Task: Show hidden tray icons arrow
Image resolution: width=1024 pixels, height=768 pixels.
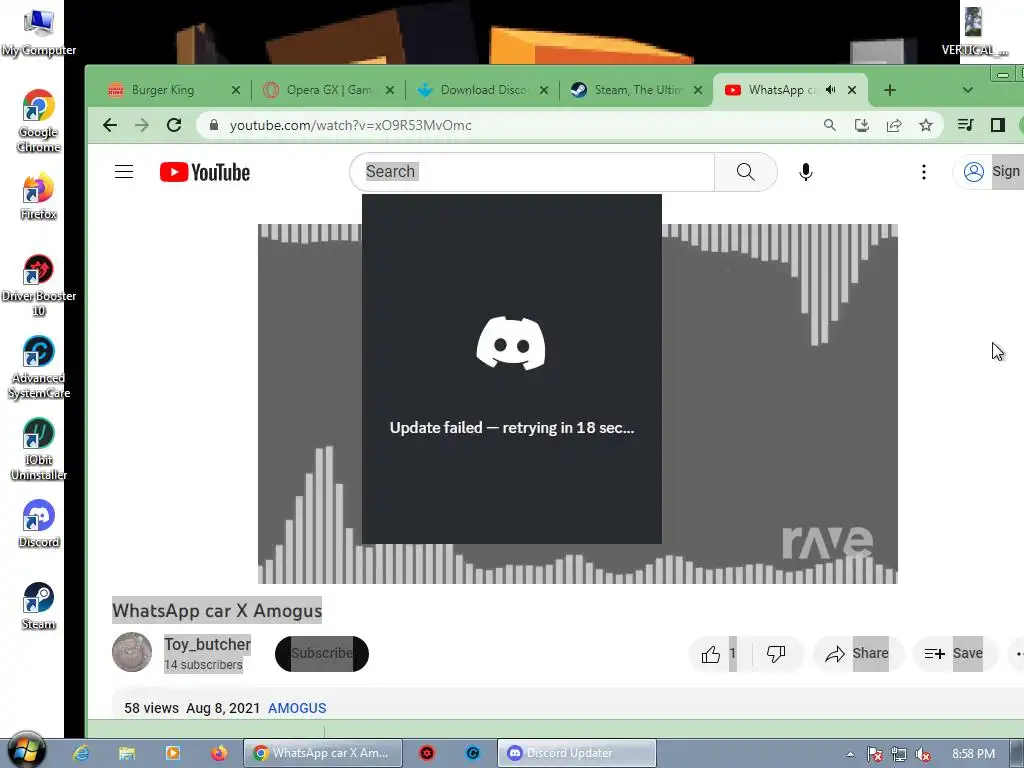Action: (850, 754)
